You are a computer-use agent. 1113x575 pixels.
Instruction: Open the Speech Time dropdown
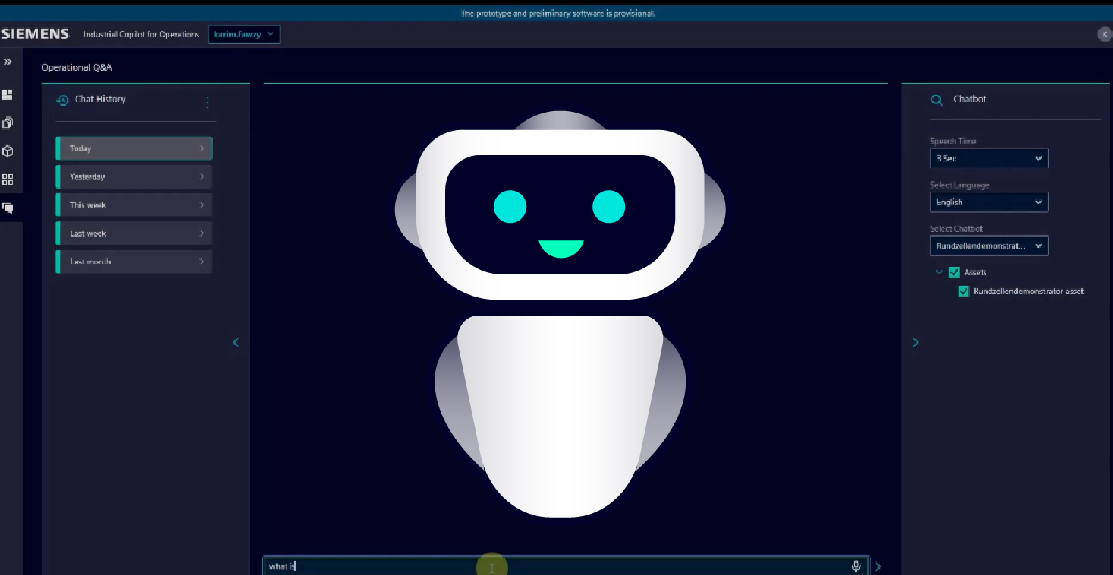[988, 158]
